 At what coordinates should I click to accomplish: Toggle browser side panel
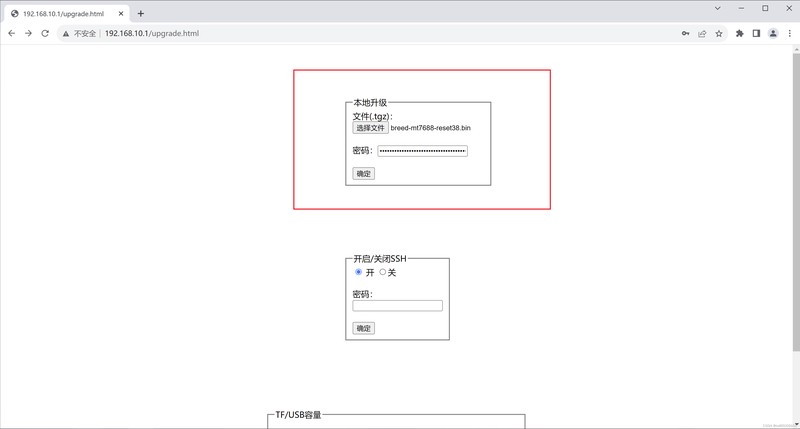756,34
